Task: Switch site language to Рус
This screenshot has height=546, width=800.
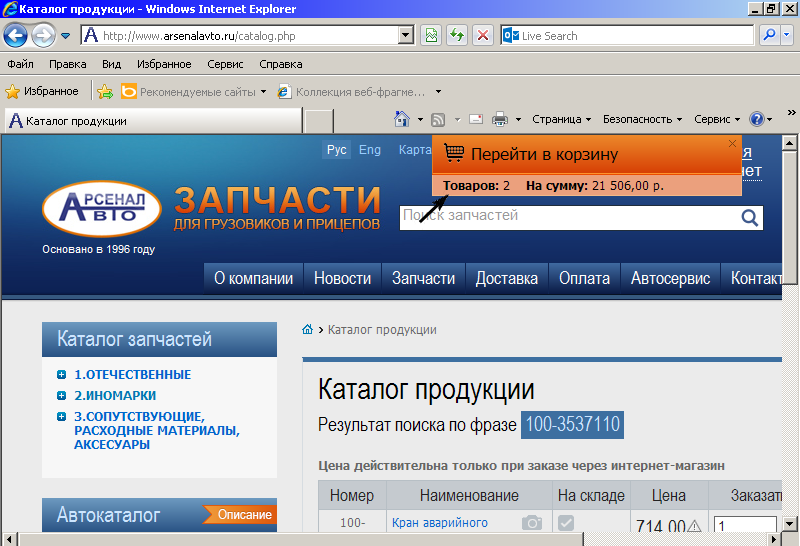Action: coord(336,150)
